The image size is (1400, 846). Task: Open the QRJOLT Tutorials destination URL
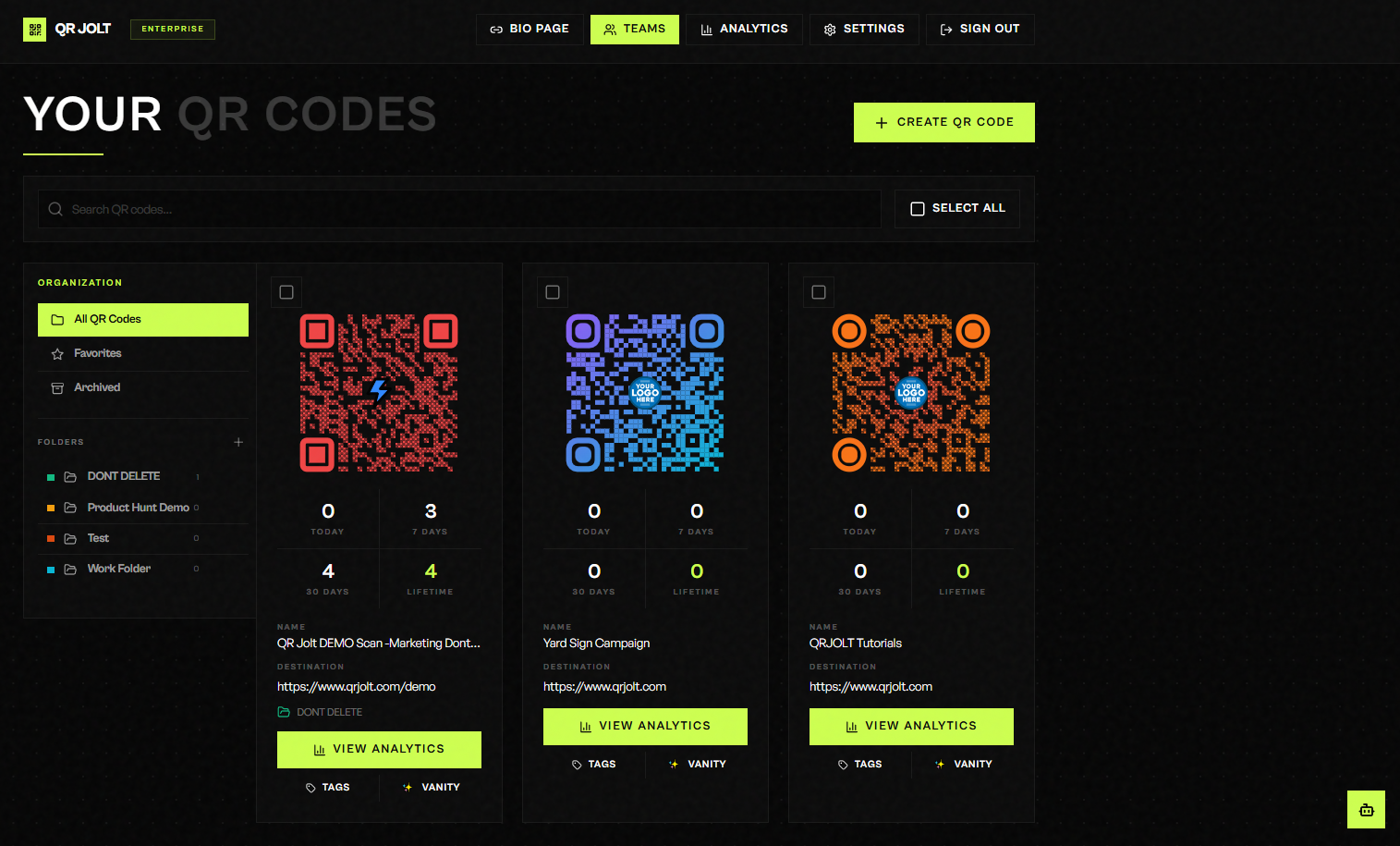870,687
